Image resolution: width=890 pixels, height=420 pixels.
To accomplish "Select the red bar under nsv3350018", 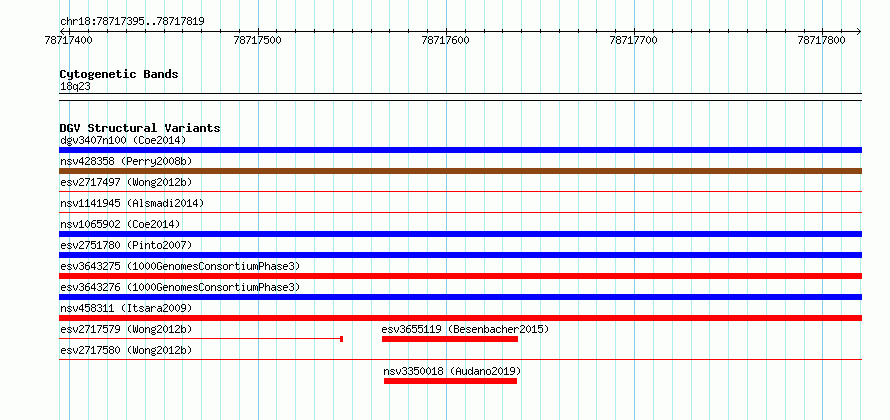I will point(450,381).
